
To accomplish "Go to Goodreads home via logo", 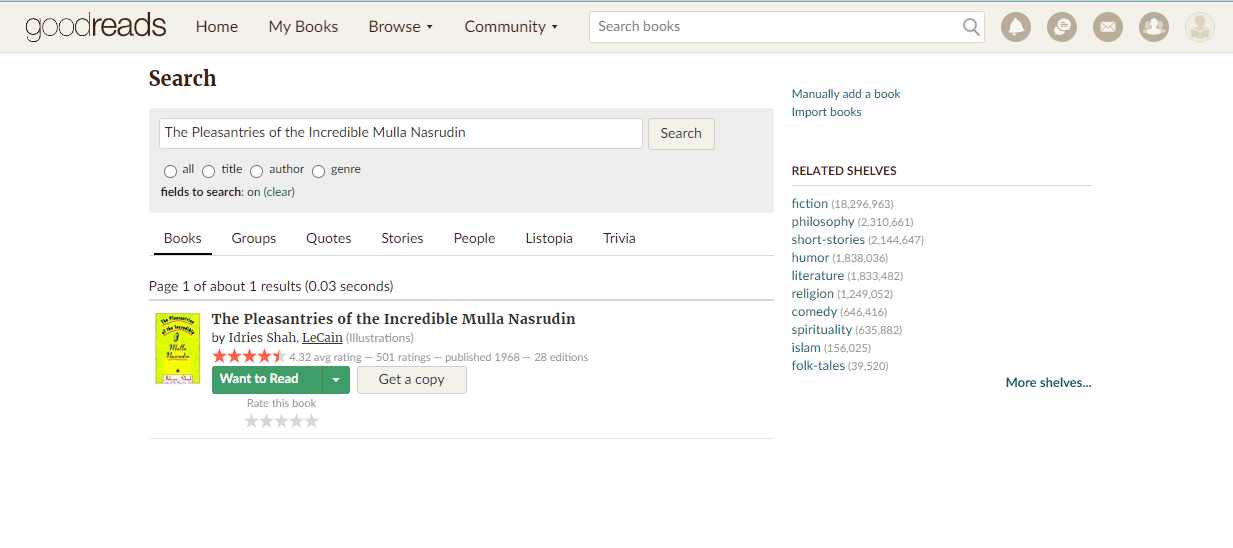I will [x=96, y=27].
